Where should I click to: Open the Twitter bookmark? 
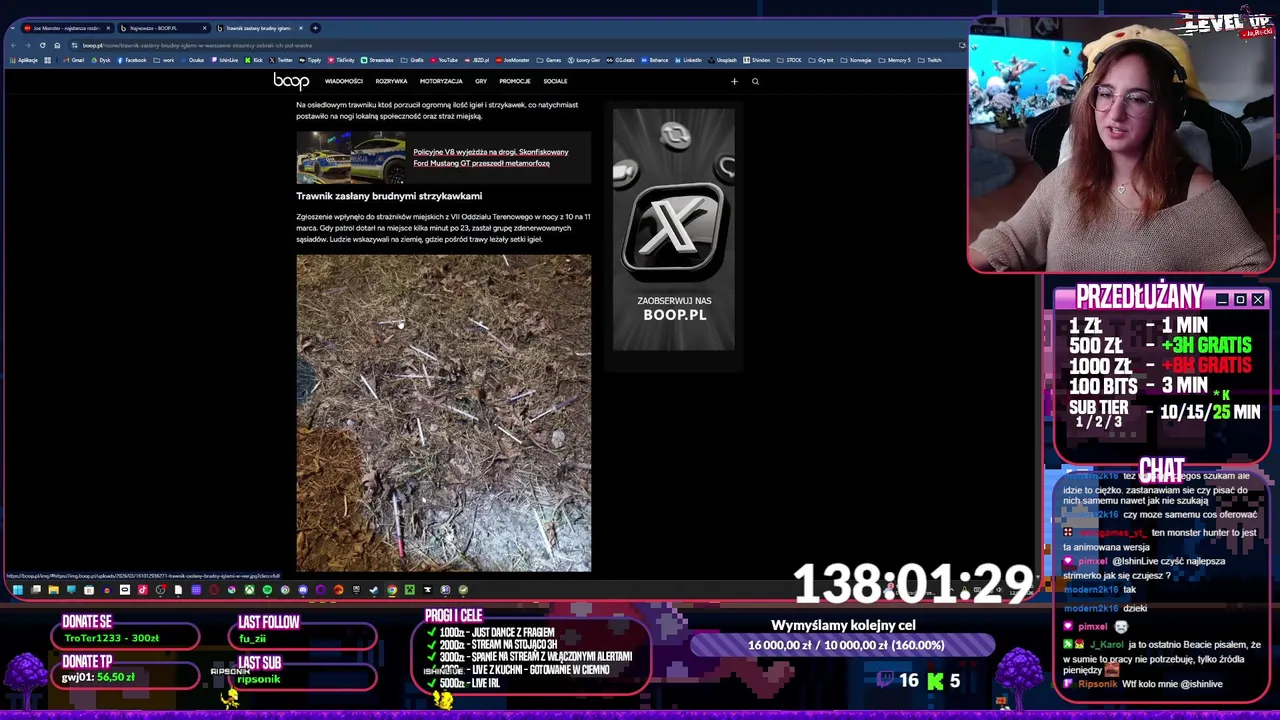pyautogui.click(x=281, y=60)
